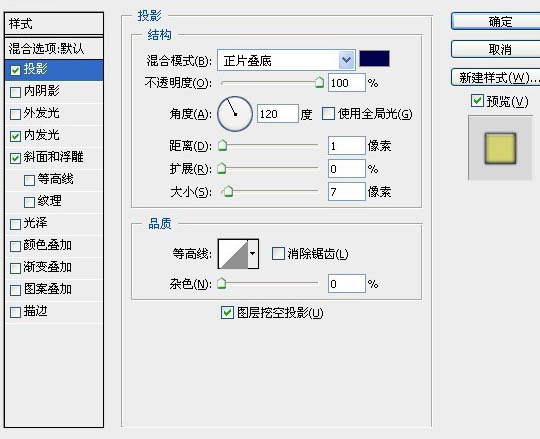
Task: Click the blend mode dropdown arrow button
Action: pyautogui.click(x=346, y=60)
